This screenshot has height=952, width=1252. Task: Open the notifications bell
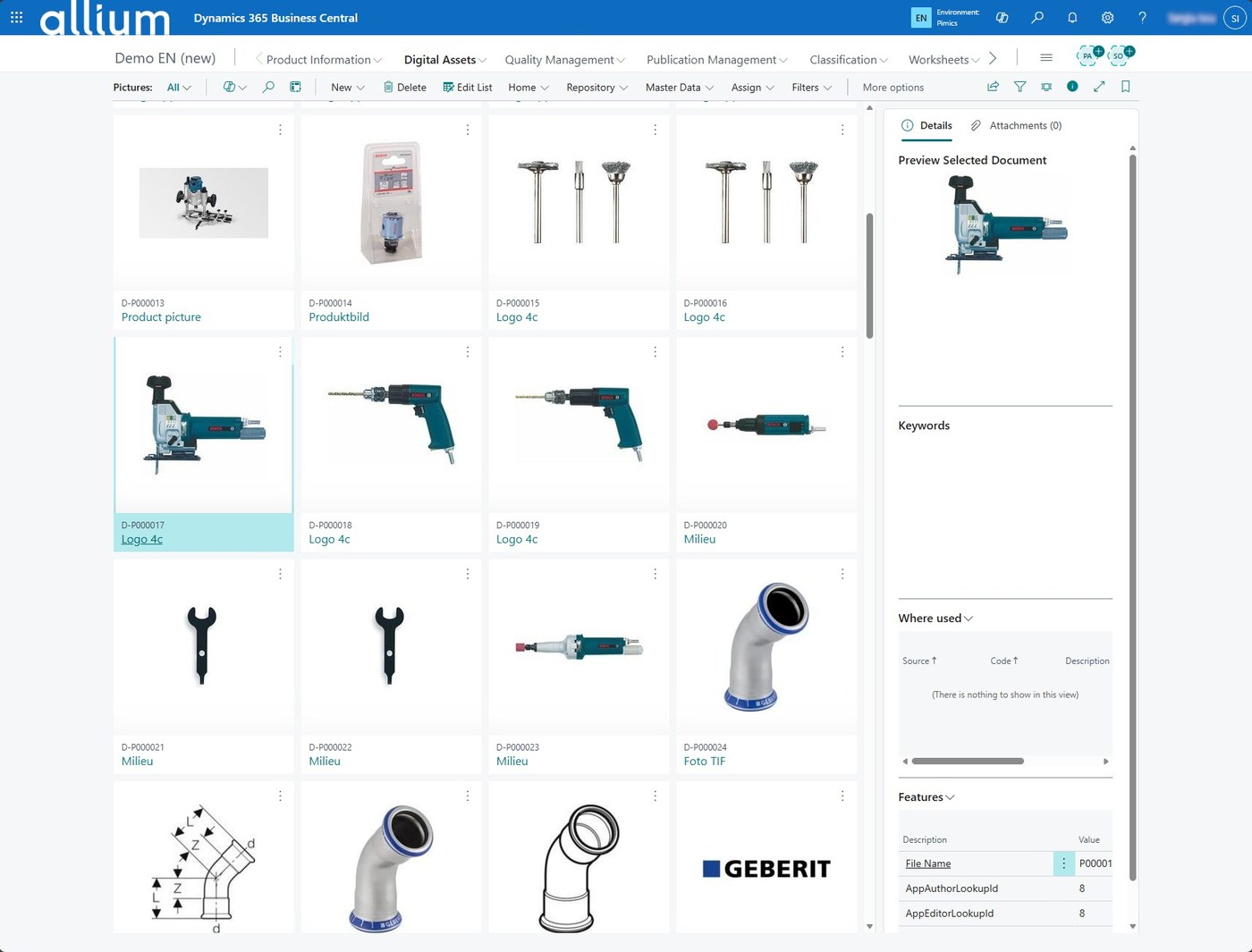(1072, 17)
